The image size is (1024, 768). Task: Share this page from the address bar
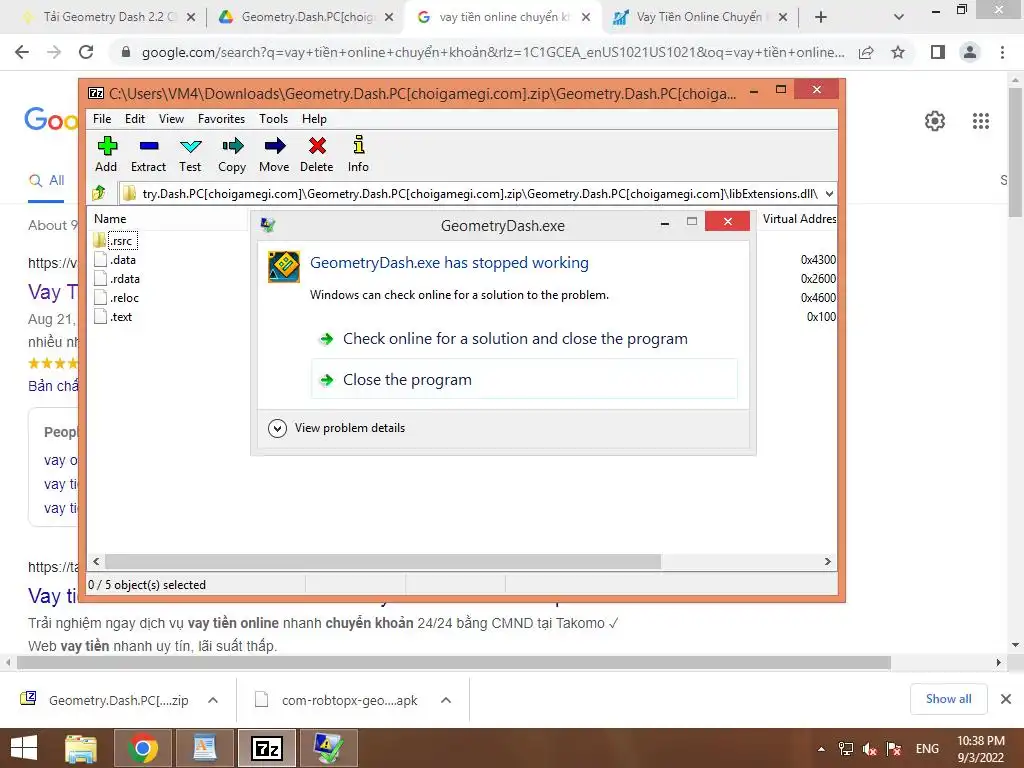click(866, 52)
